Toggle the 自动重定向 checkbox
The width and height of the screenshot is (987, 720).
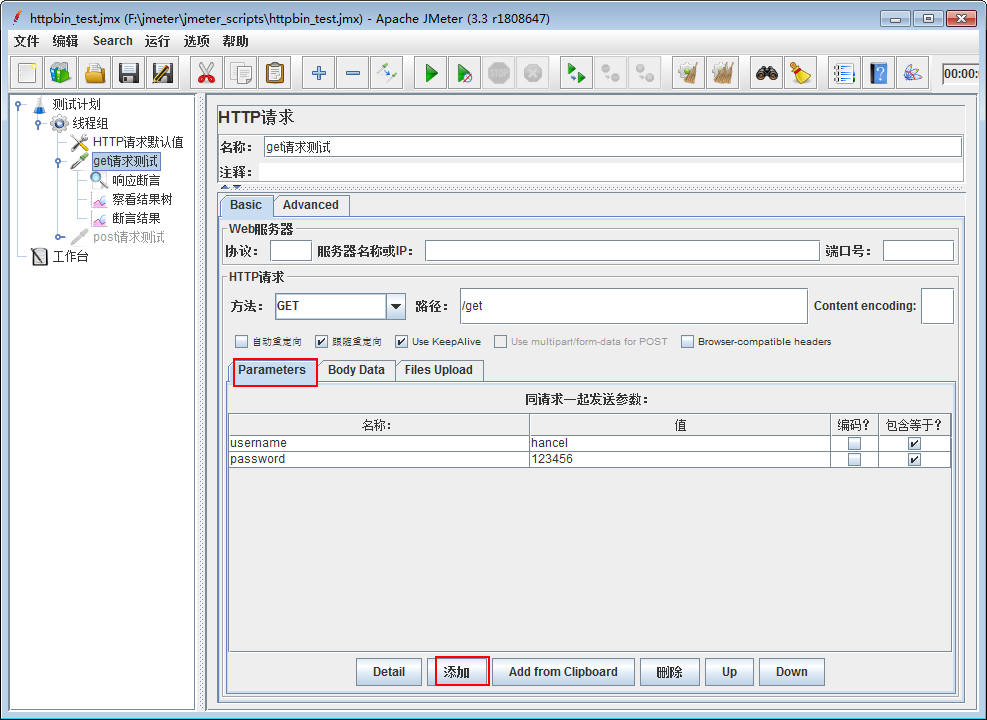241,342
